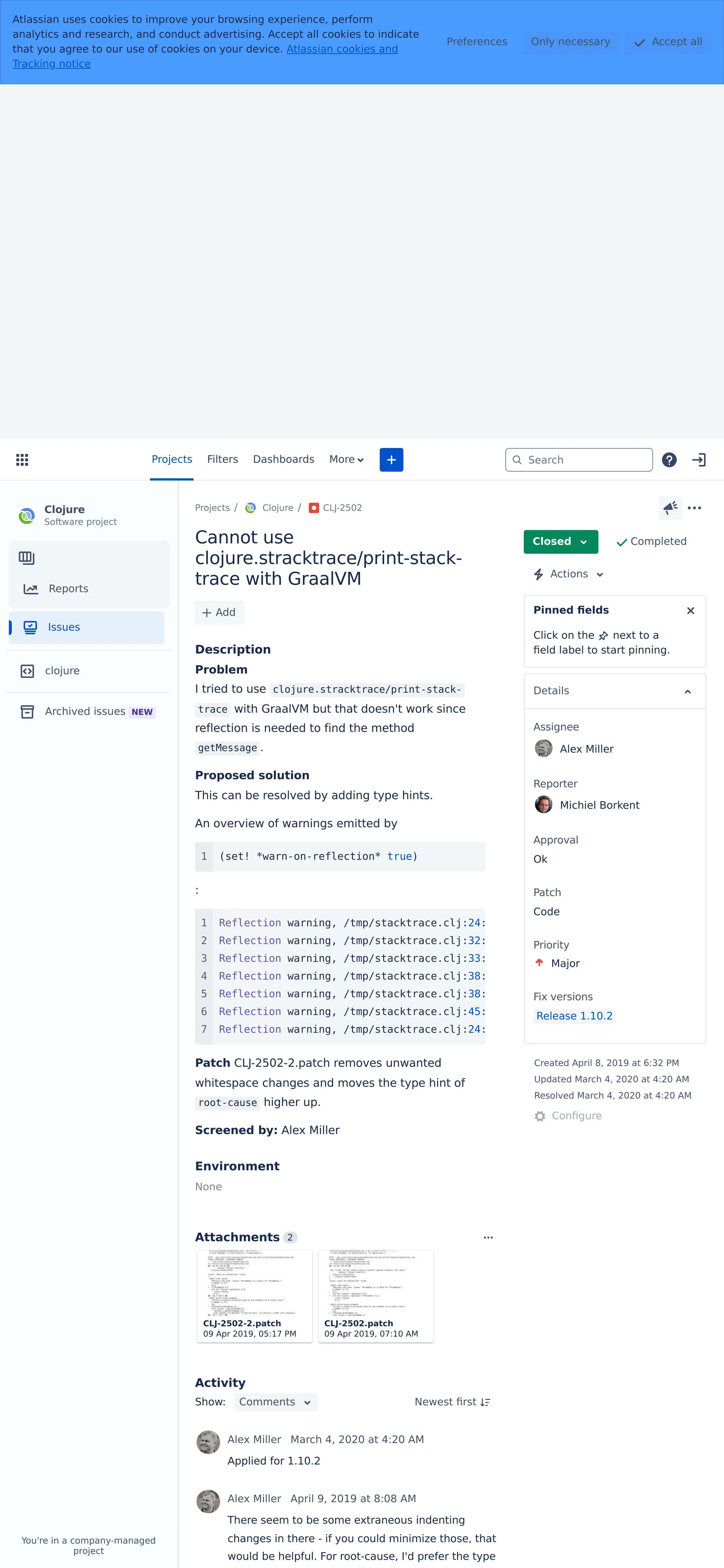Open the issue more actions ellipsis

[x=694, y=508]
